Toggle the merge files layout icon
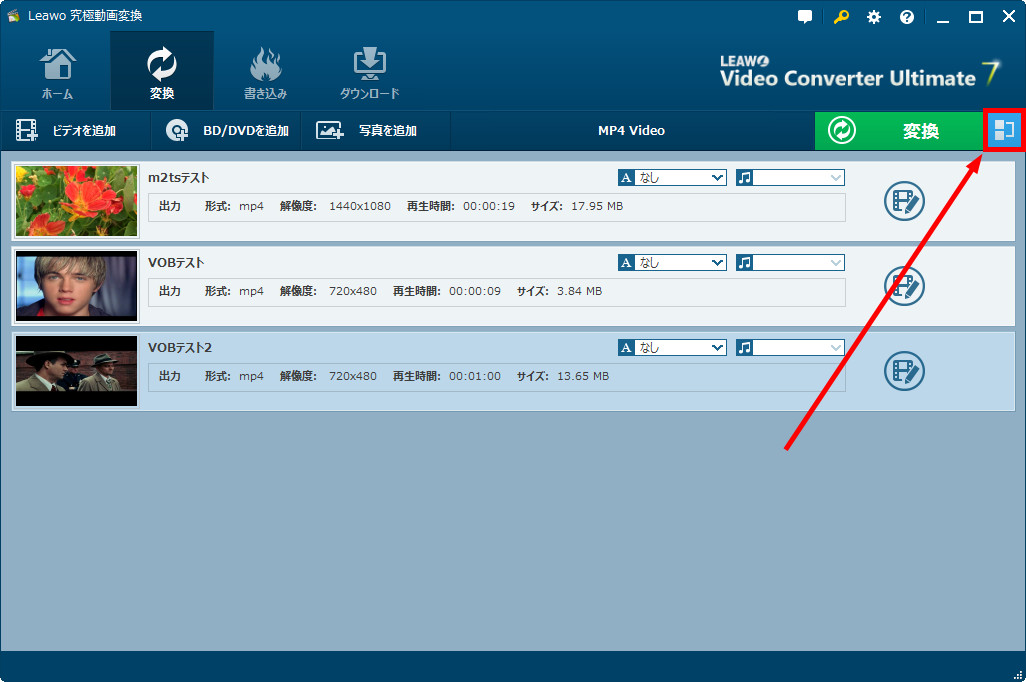Screen dimensions: 1026x682 pyautogui.click(x=1004, y=130)
